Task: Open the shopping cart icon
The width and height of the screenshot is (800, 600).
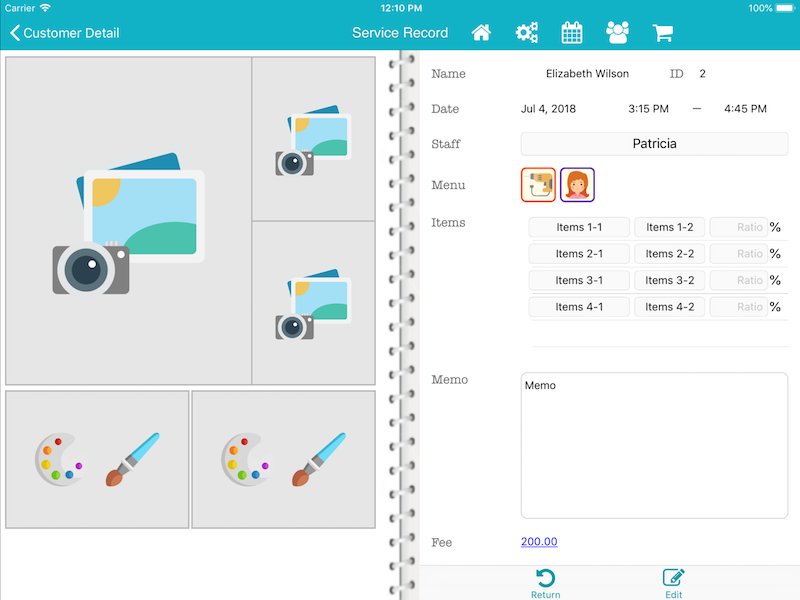Action: (663, 33)
